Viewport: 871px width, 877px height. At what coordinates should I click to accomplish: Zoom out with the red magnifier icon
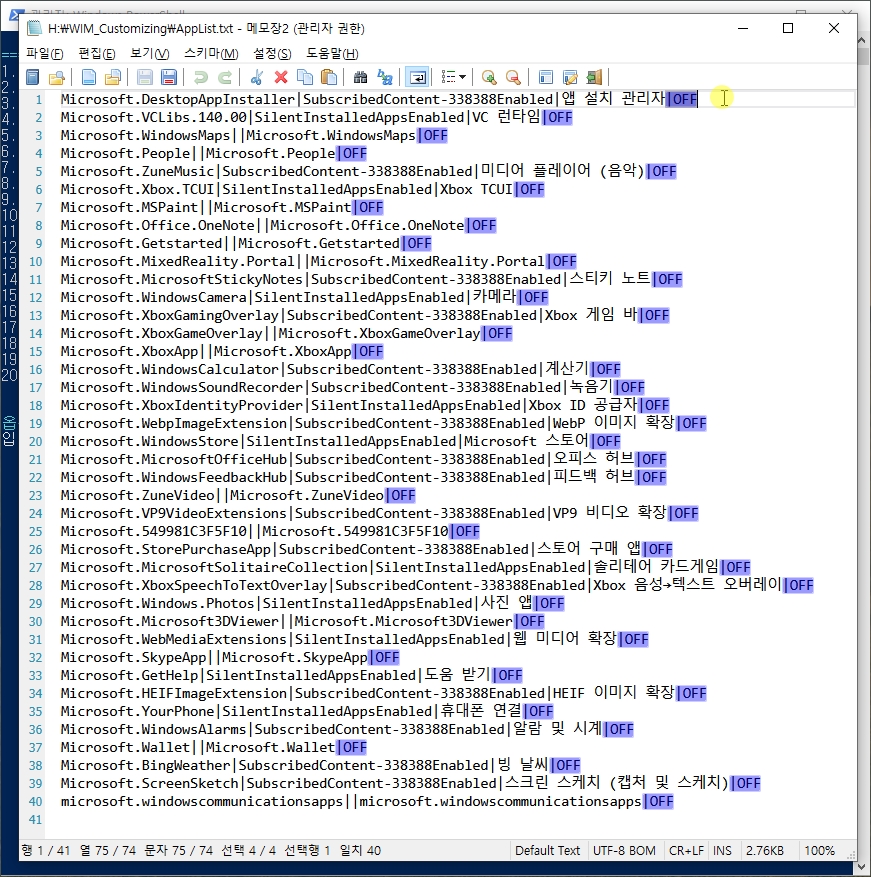point(513,77)
